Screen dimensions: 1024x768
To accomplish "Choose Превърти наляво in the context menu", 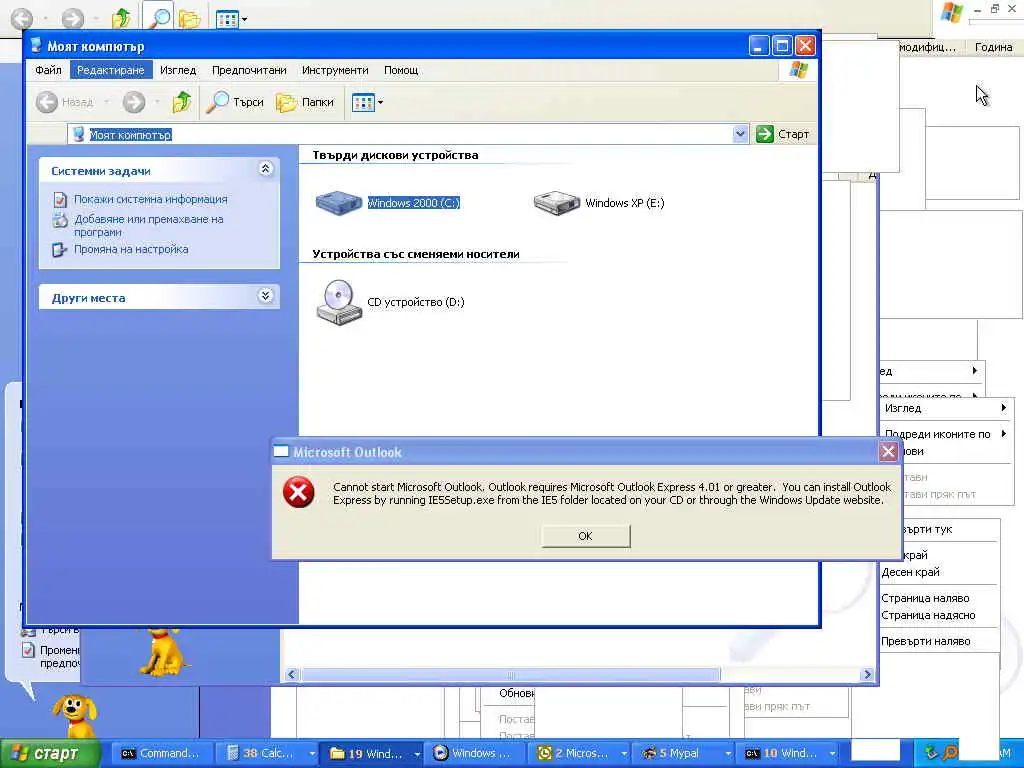I will click(x=925, y=641).
